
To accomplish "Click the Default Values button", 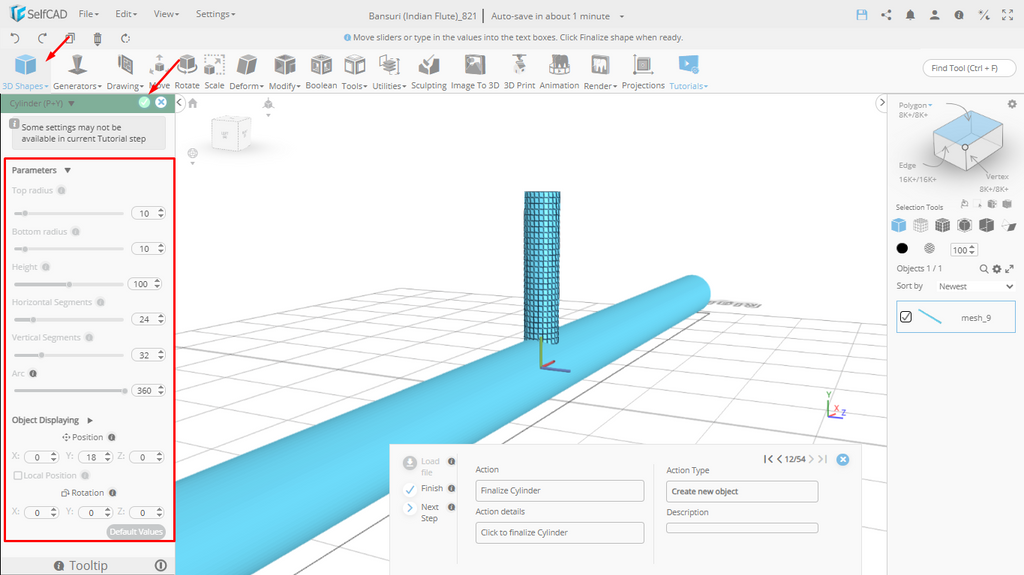I will pos(136,532).
